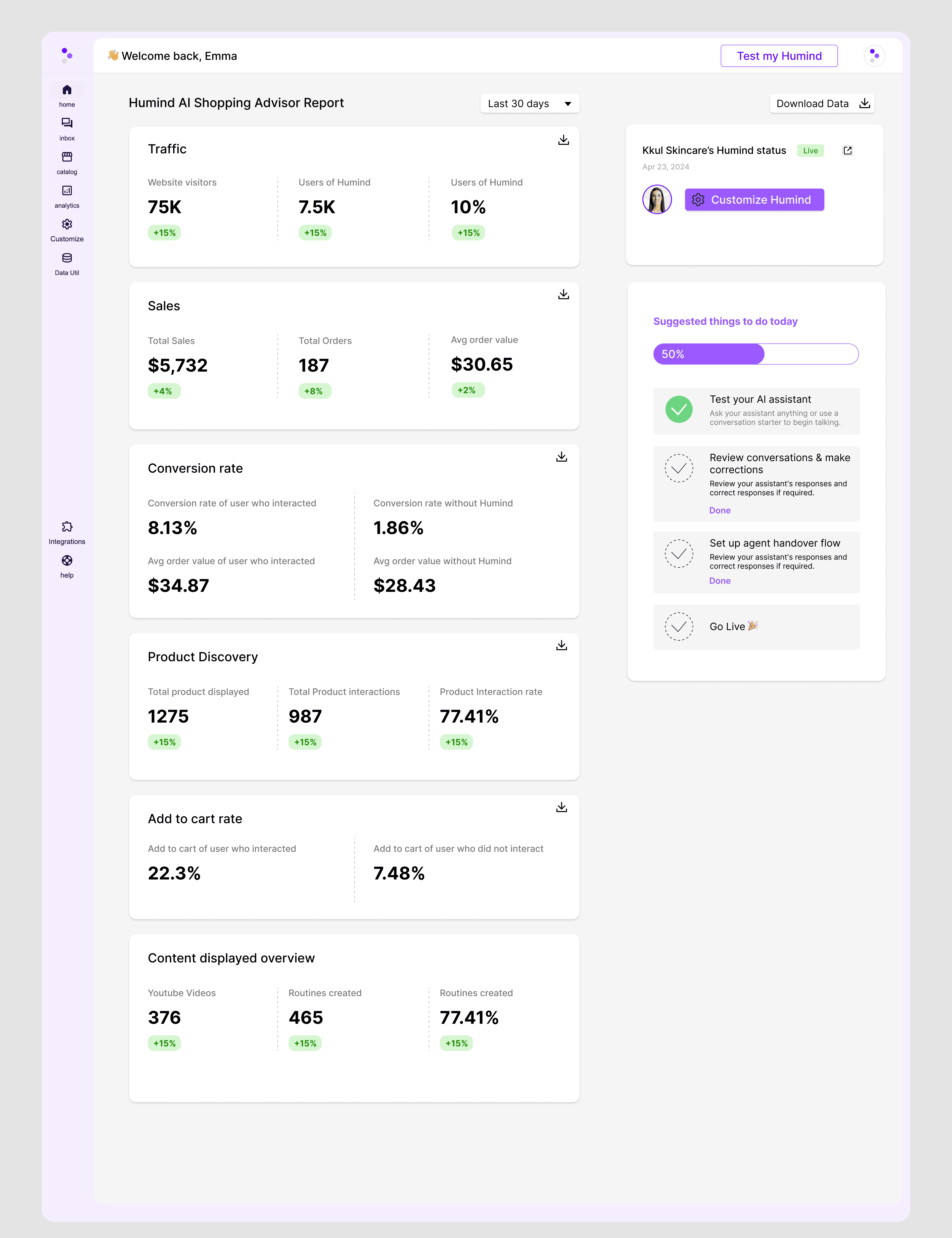
Task: Click dropdown arrow next to Last 30 days
Action: coord(568,104)
